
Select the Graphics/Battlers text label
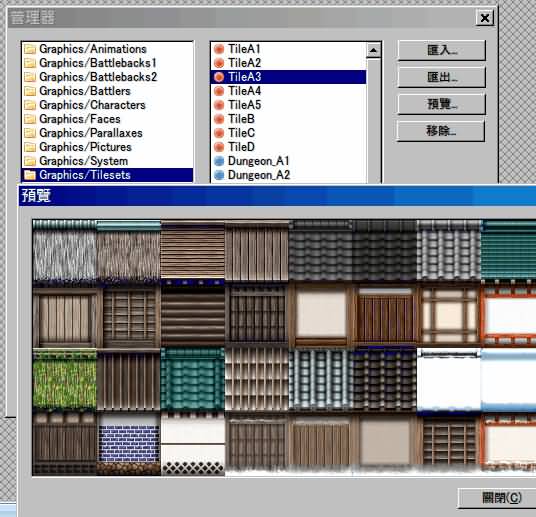click(85, 91)
